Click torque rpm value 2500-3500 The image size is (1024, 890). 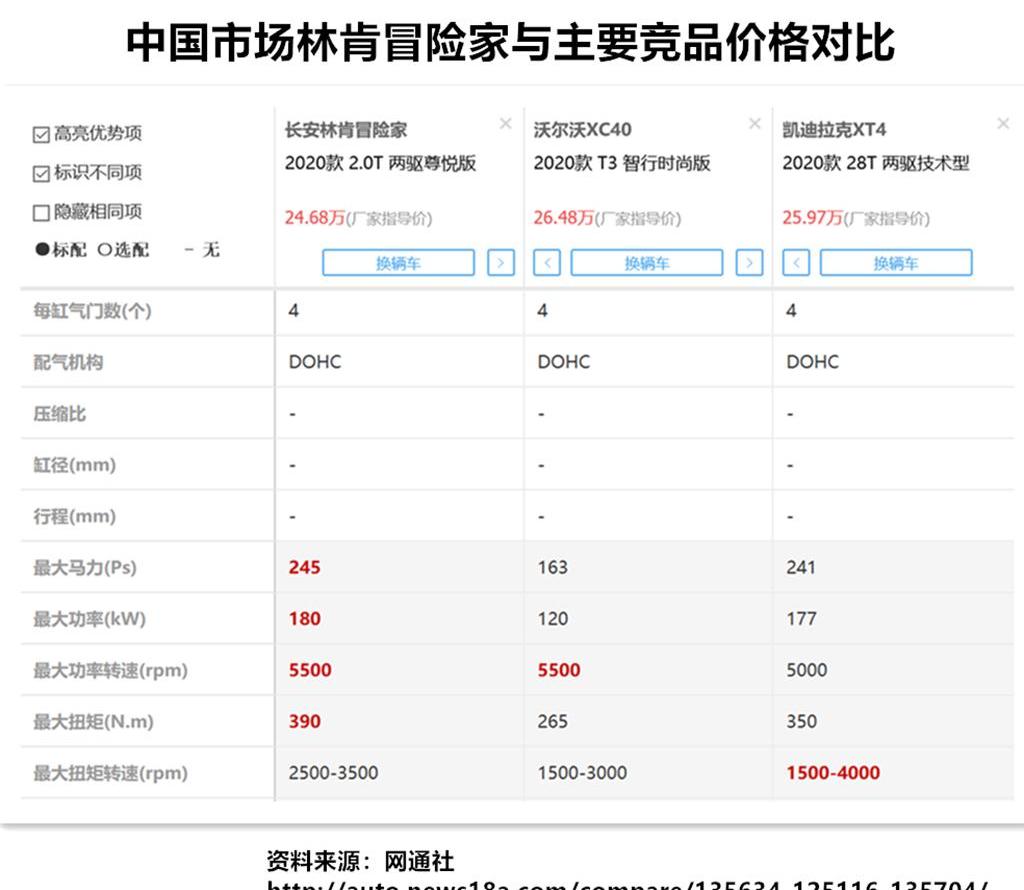[333, 773]
